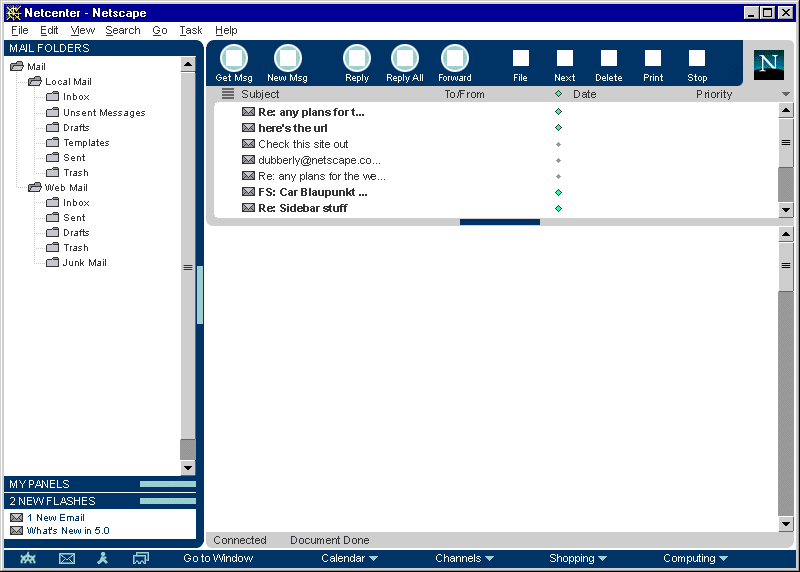
Task: Click the 2 NEW FLASHES header bar
Action: click(100, 501)
